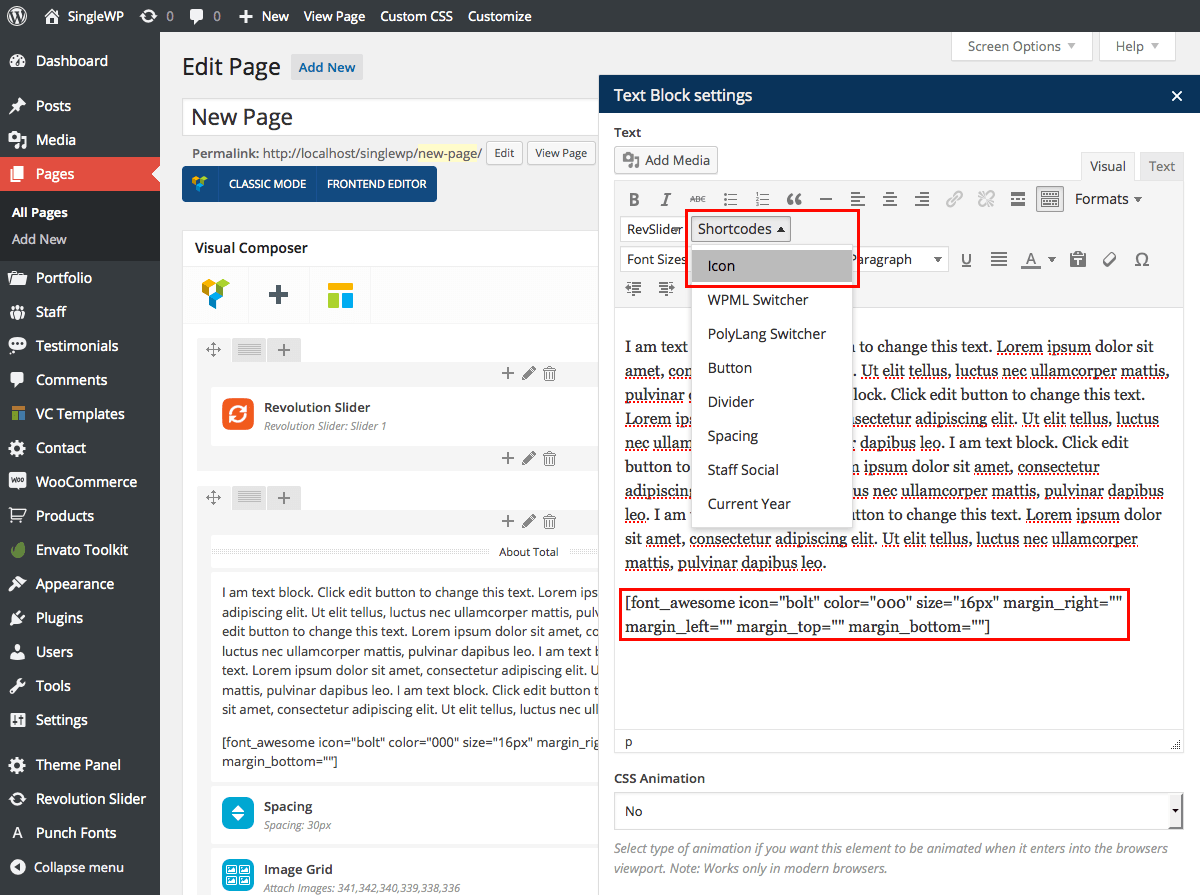Screen dimensions: 1200x895
Task: Align text right
Action: point(922,199)
